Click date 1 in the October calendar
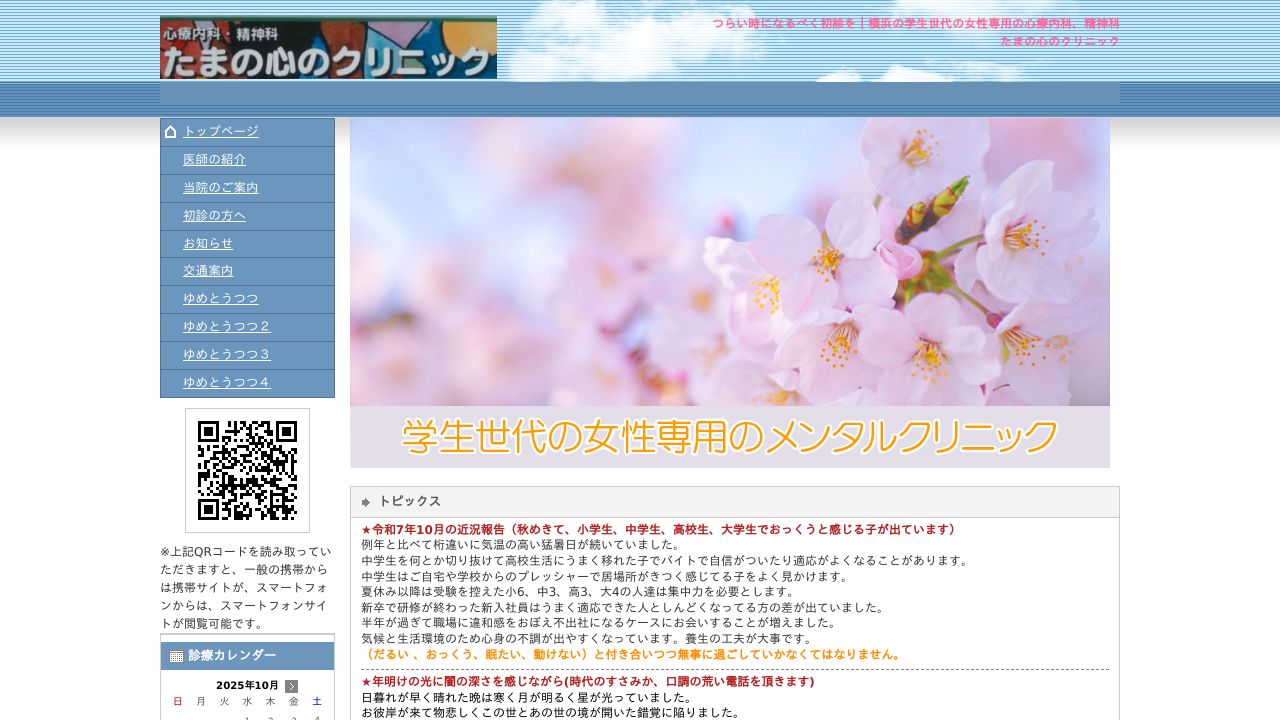 coord(245,716)
